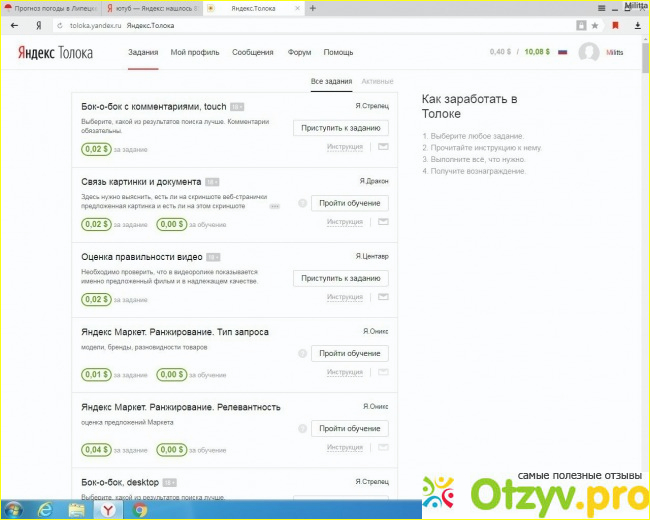Open Google Chrome from the taskbar
Image resolution: width=650 pixels, height=520 pixels.
pyautogui.click(x=140, y=509)
